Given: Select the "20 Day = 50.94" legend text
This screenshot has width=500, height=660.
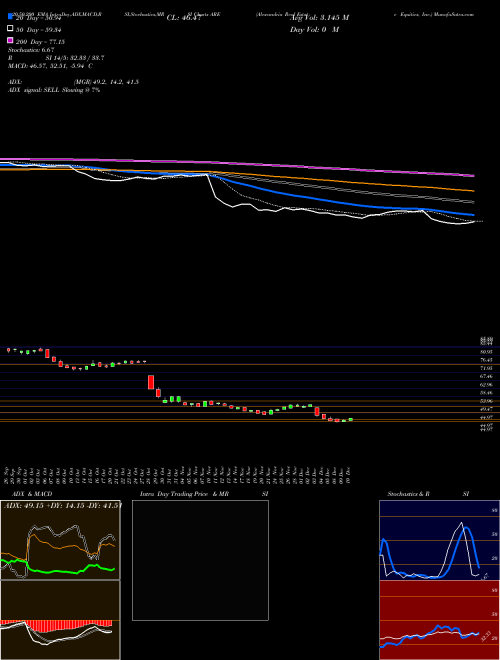Looking at the screenshot, I should point(37,18).
